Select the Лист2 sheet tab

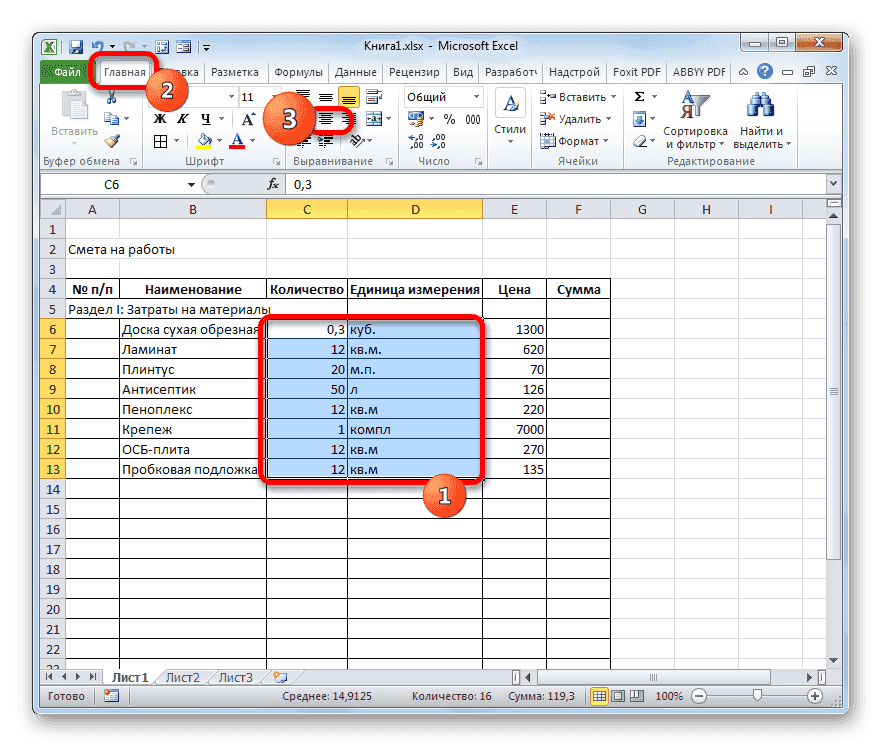183,677
